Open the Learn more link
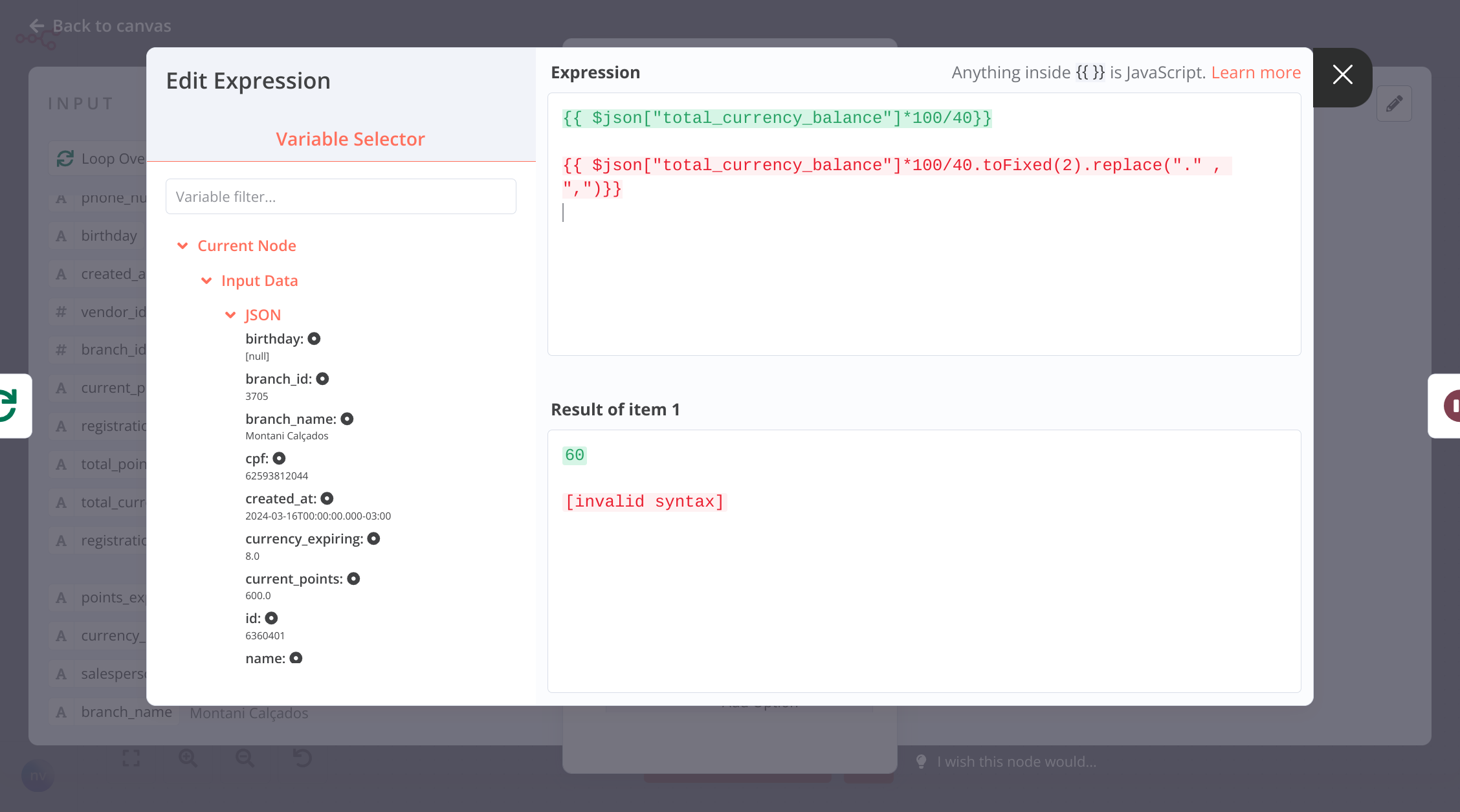This screenshot has width=1460, height=812. (1255, 72)
